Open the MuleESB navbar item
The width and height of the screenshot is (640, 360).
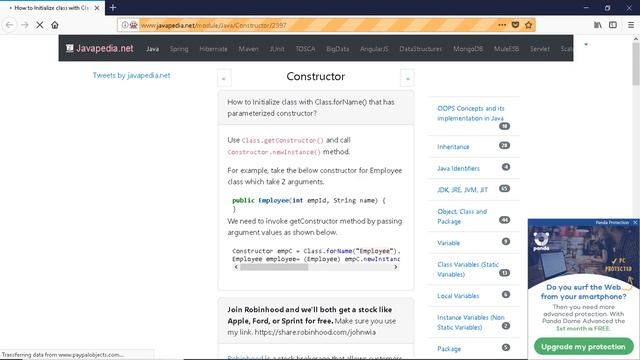point(506,49)
